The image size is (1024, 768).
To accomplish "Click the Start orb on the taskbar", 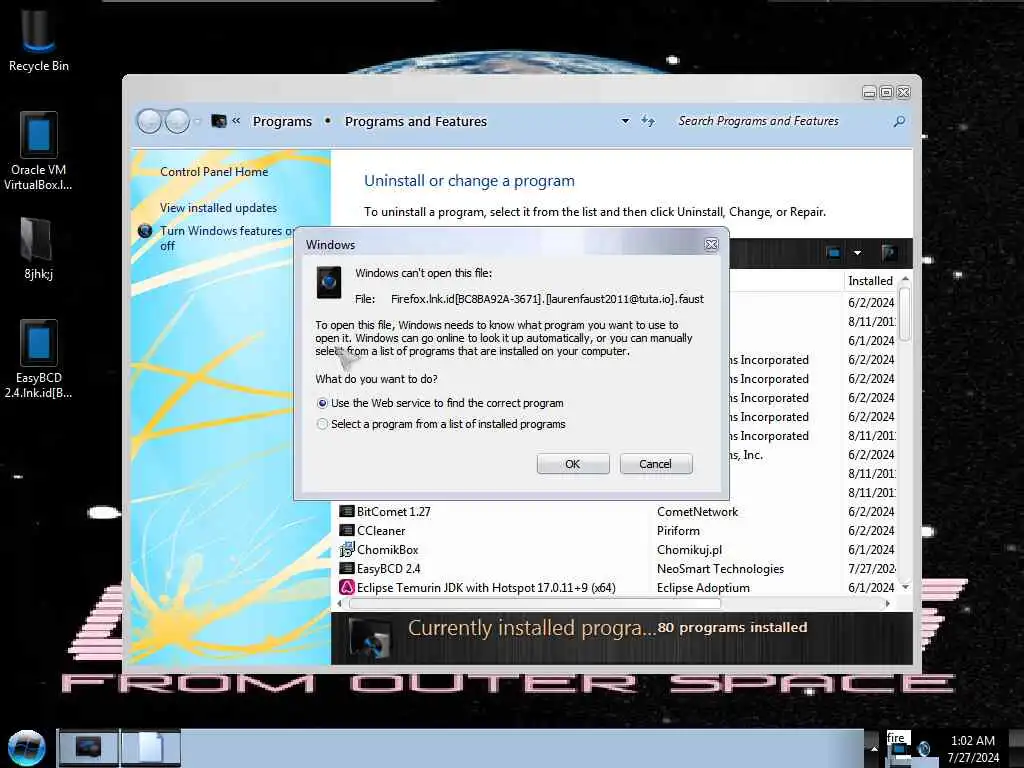I will (x=26, y=747).
